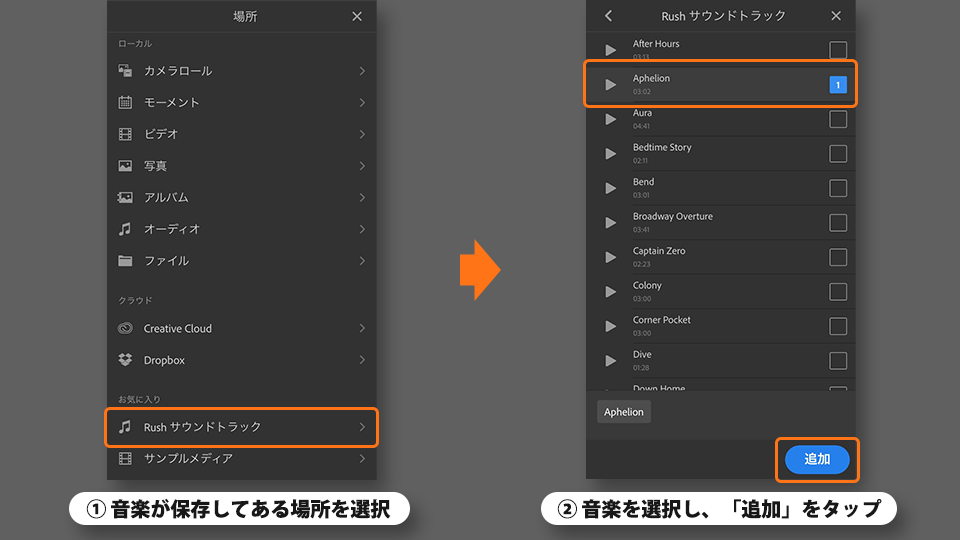Image resolution: width=960 pixels, height=540 pixels.
Task: Open オーディオ using its chevron
Action: tap(362, 229)
